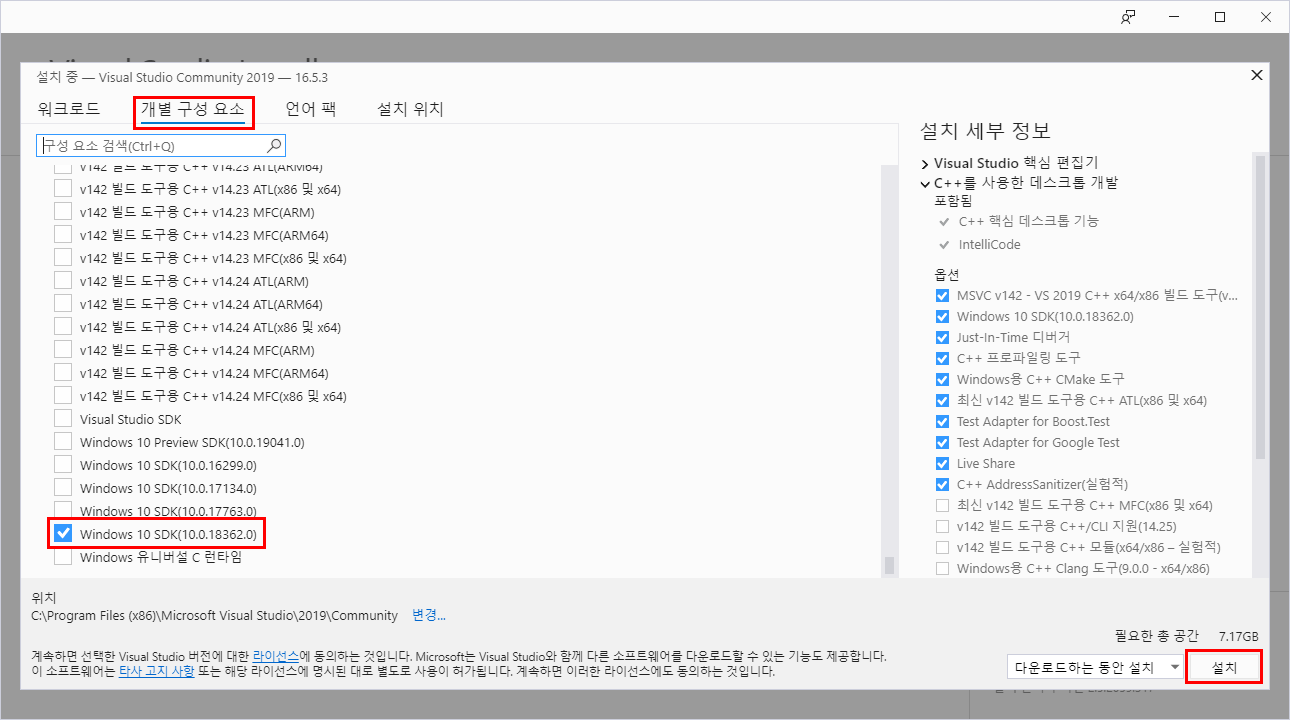This screenshot has width=1290, height=720.
Task: Check v142 C++ v14.24 ATL(x86 및 x64)
Action: point(63,327)
